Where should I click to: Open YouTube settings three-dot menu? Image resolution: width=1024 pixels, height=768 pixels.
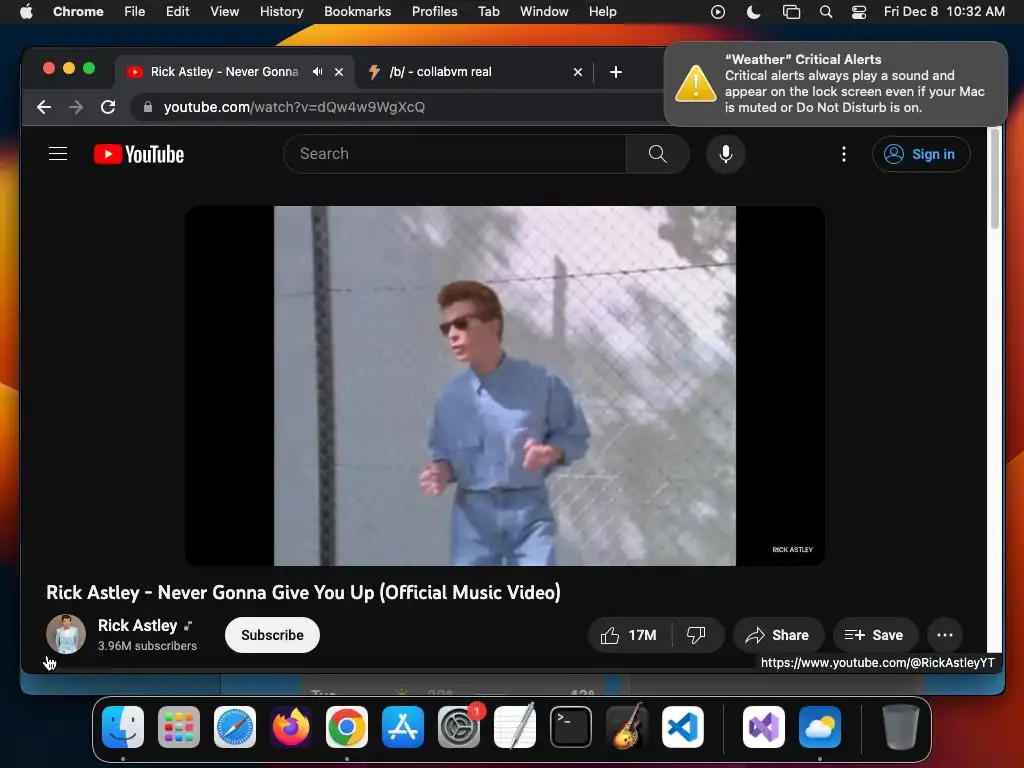844,154
